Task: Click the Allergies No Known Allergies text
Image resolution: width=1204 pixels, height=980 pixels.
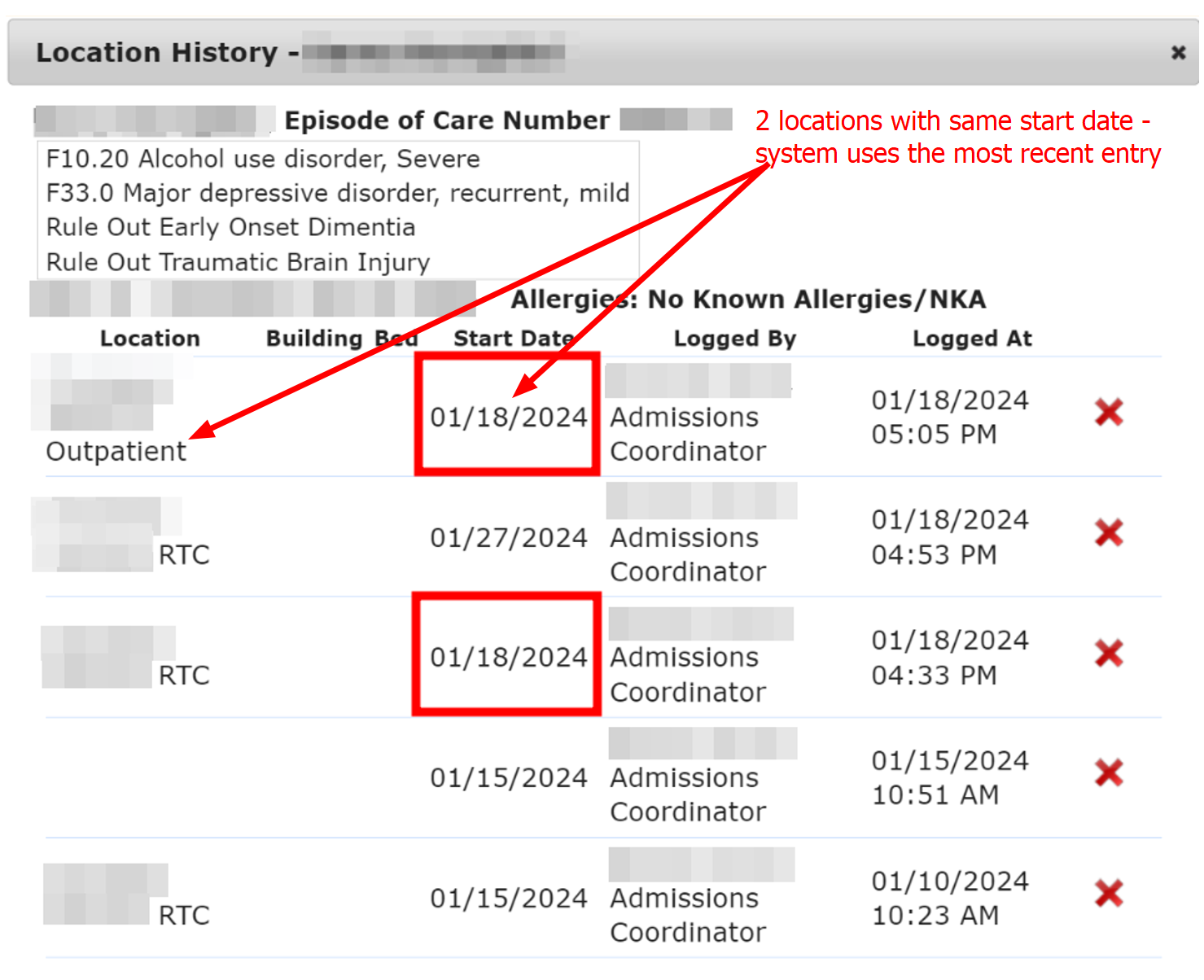Action: click(748, 300)
